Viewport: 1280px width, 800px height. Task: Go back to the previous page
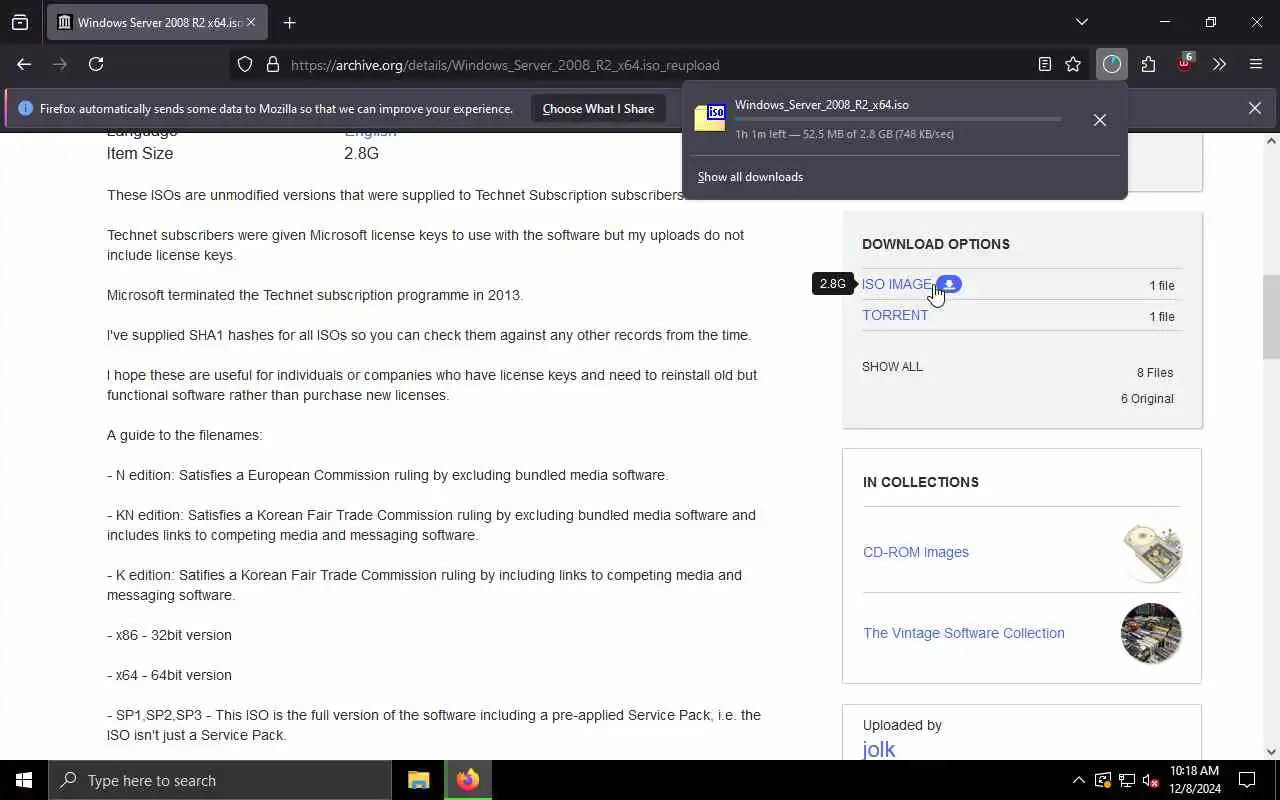coord(24,64)
